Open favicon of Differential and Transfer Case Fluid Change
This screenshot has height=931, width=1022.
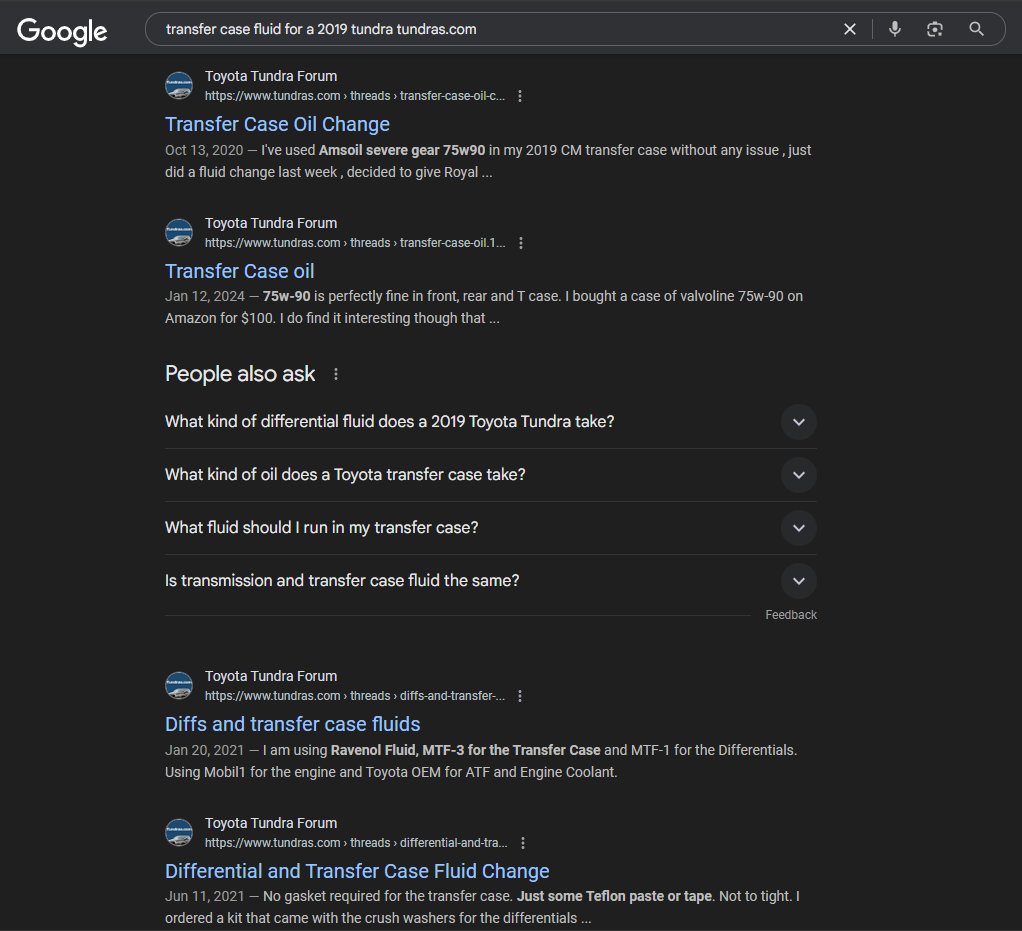tap(179, 832)
